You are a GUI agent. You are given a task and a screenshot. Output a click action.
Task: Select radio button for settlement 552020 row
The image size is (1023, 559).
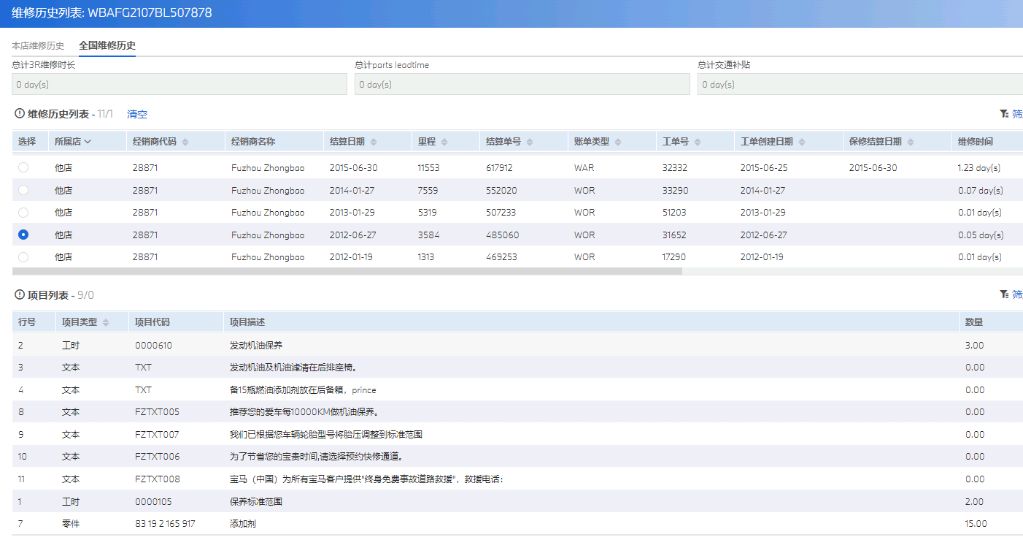(23, 190)
